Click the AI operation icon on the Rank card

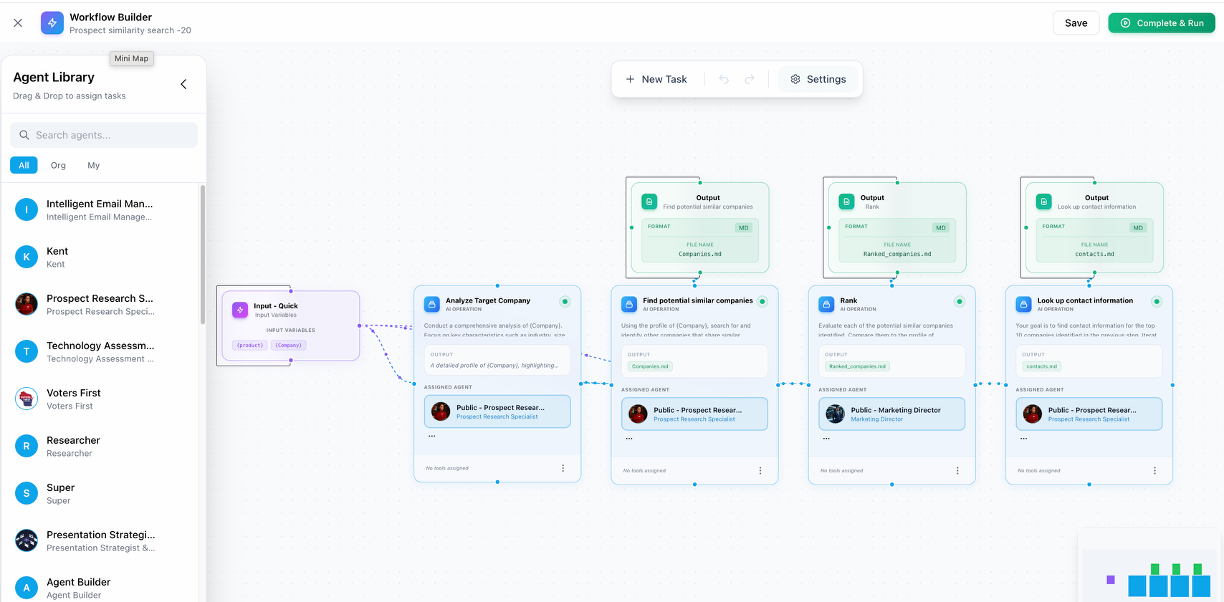(x=828, y=302)
